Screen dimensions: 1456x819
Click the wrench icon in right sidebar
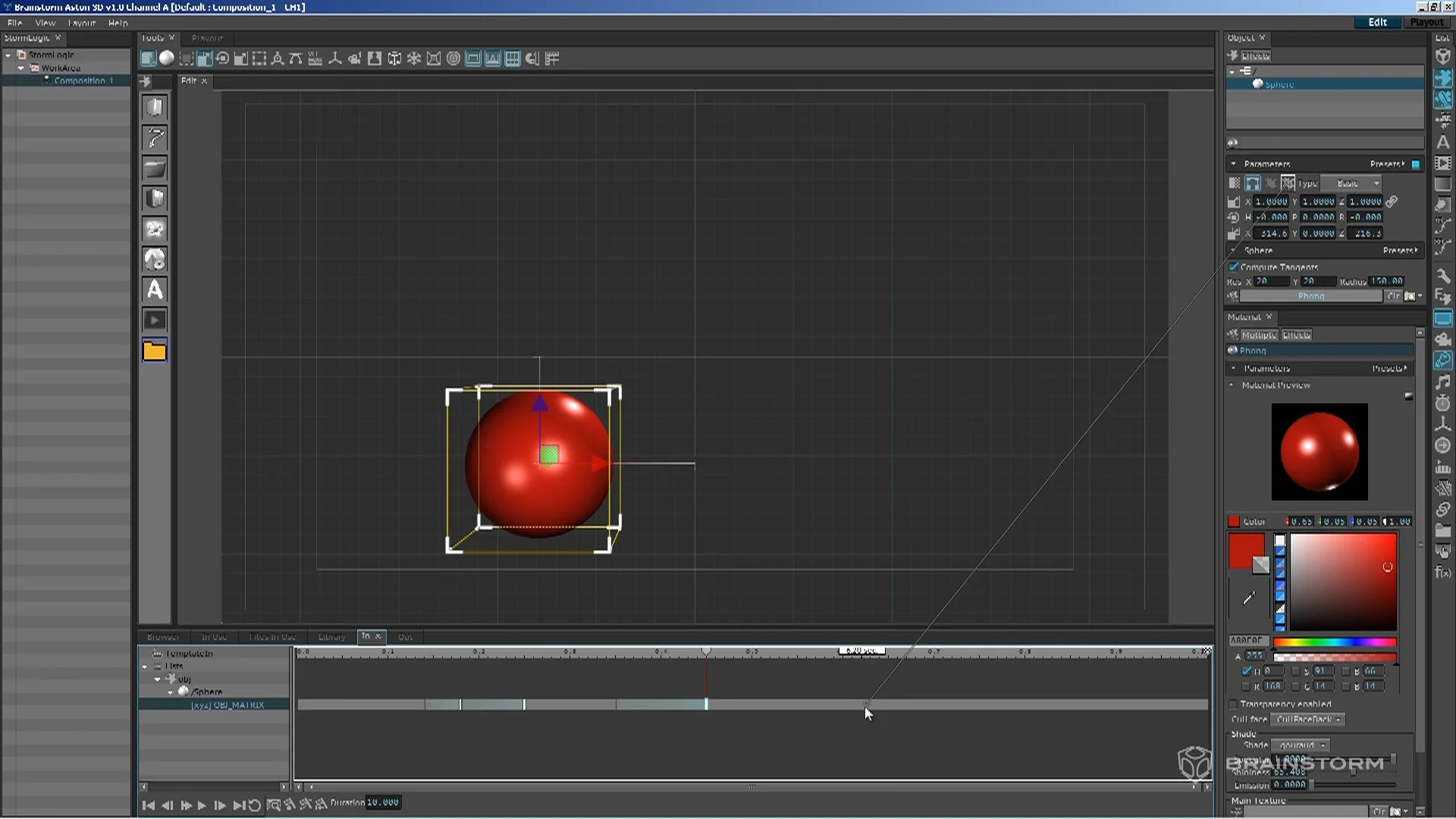pyautogui.click(x=1443, y=275)
